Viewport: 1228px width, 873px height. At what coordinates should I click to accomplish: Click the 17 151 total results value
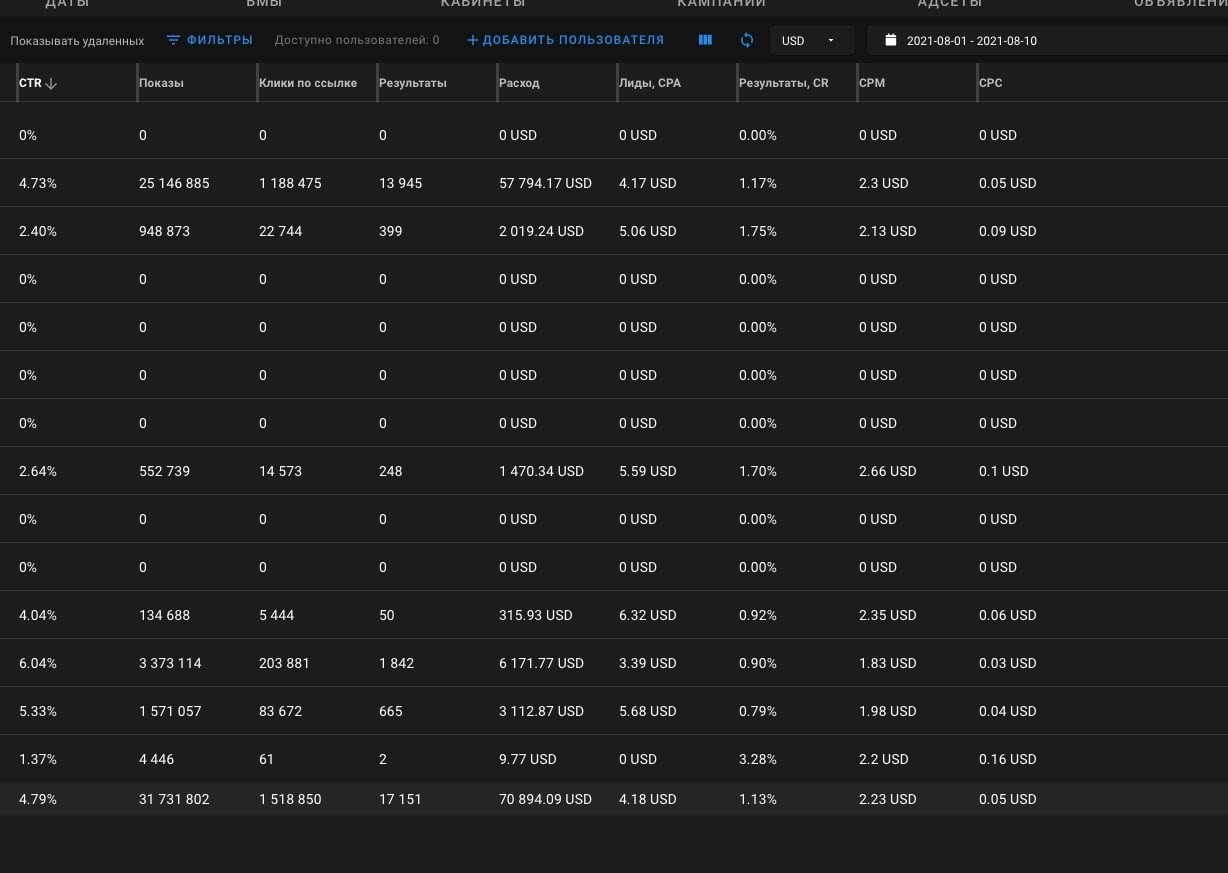(400, 799)
